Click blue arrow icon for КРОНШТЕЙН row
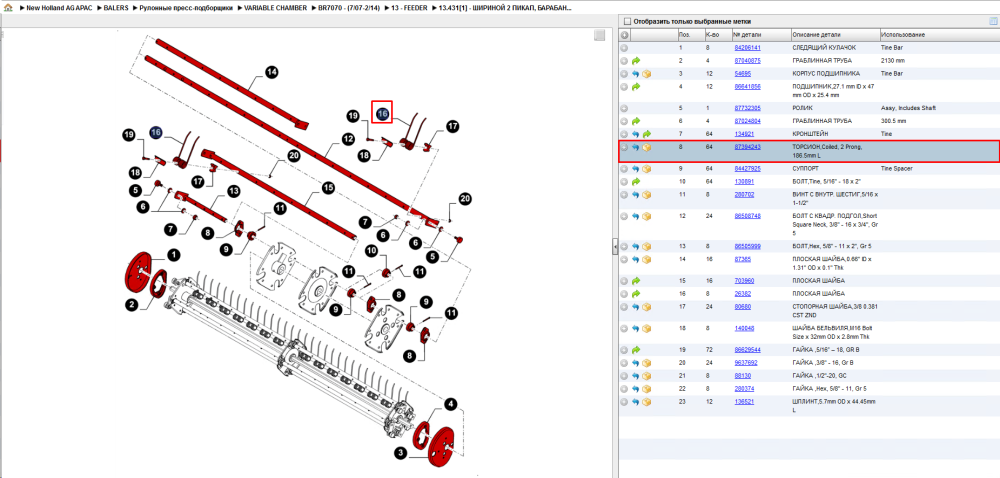Image resolution: width=1000 pixels, height=478 pixels. click(636, 134)
